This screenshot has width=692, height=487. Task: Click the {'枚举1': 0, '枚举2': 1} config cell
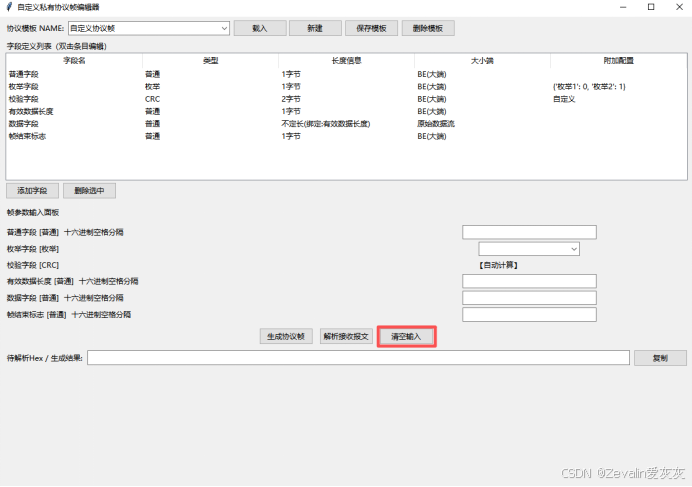tap(589, 87)
